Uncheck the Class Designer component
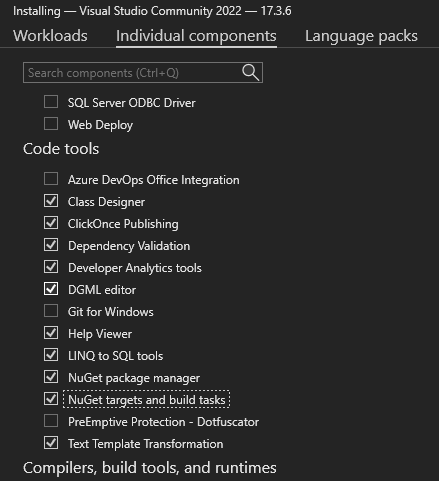The height and width of the screenshot is (481, 439). tap(51, 201)
